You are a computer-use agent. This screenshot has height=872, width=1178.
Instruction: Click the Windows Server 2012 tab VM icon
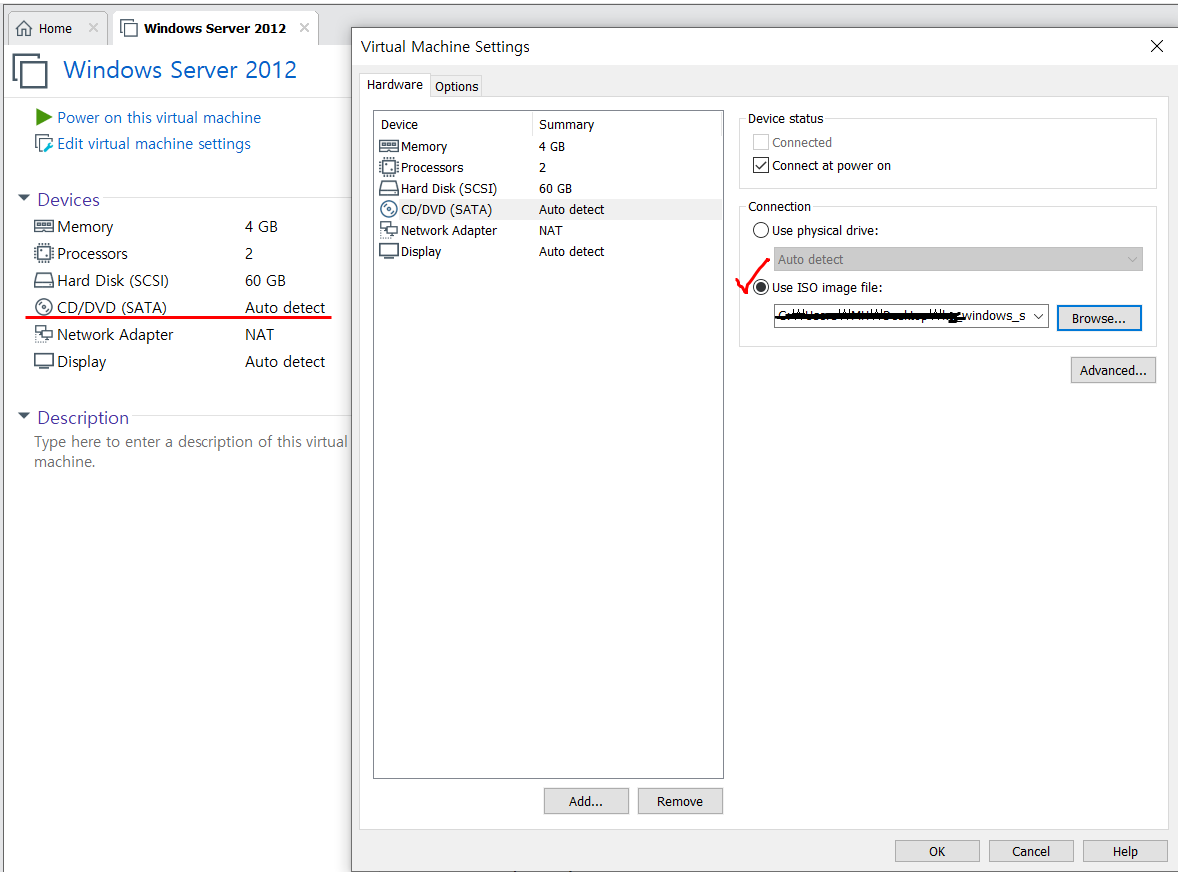(x=129, y=29)
